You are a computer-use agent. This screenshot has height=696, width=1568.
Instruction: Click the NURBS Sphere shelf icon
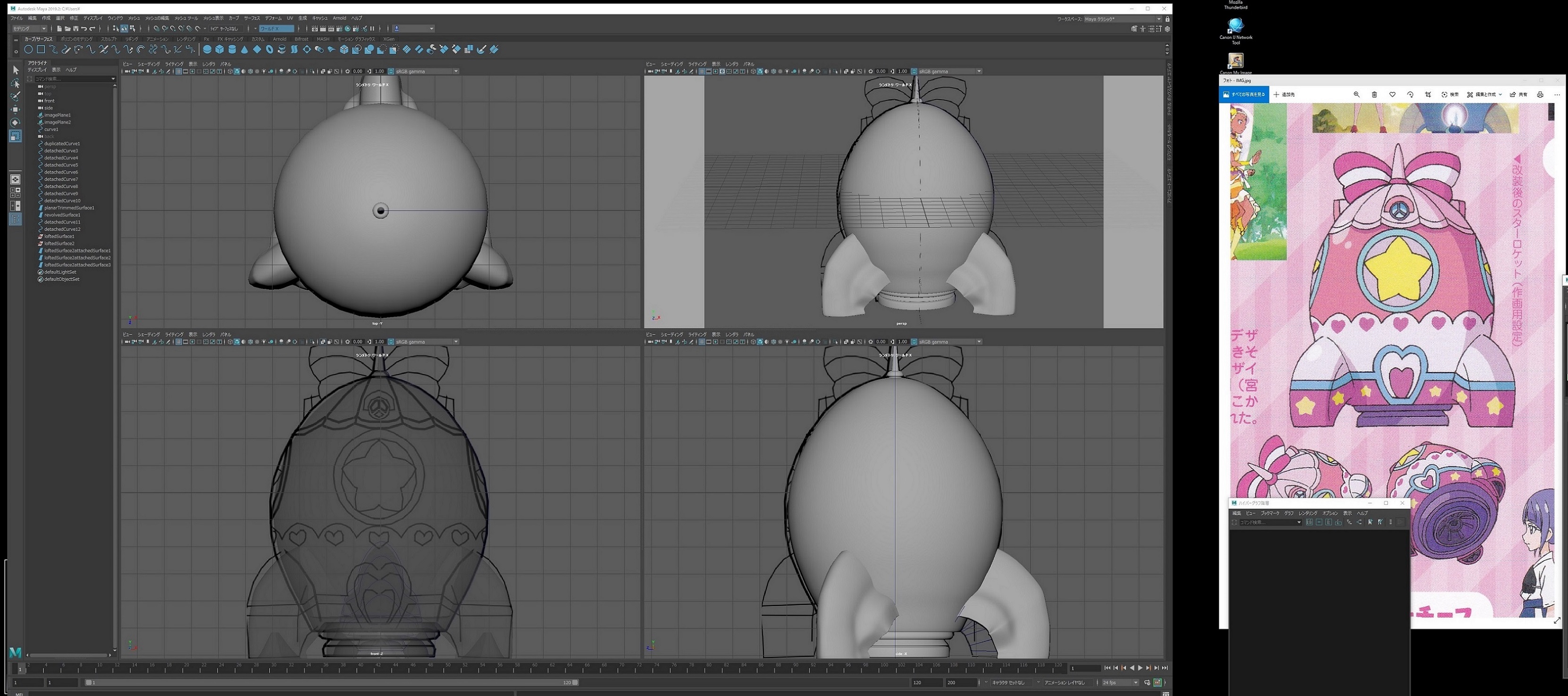pyautogui.click(x=207, y=49)
